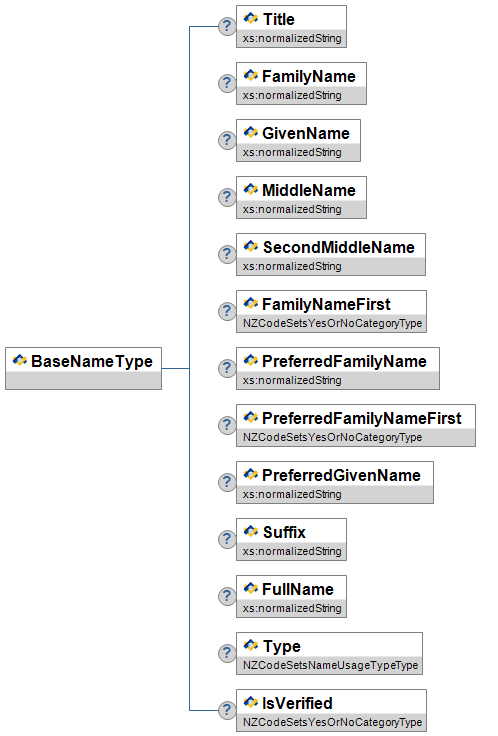The image size is (498, 736).
Task: Click the question mark icon beside Title
Action: coord(227,26)
